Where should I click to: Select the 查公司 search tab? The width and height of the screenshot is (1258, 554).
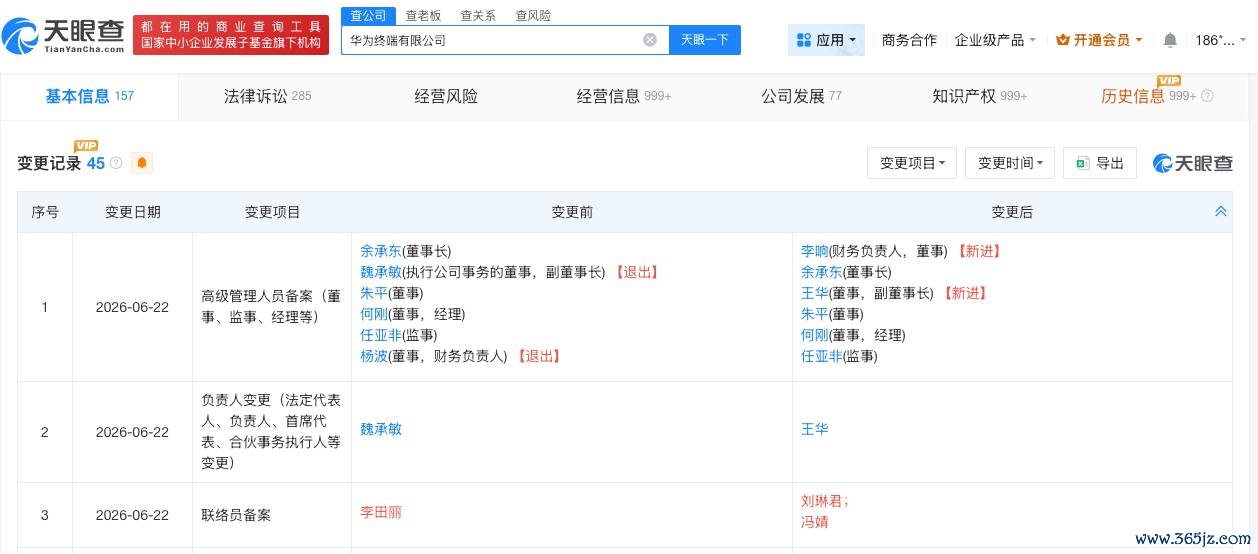368,15
